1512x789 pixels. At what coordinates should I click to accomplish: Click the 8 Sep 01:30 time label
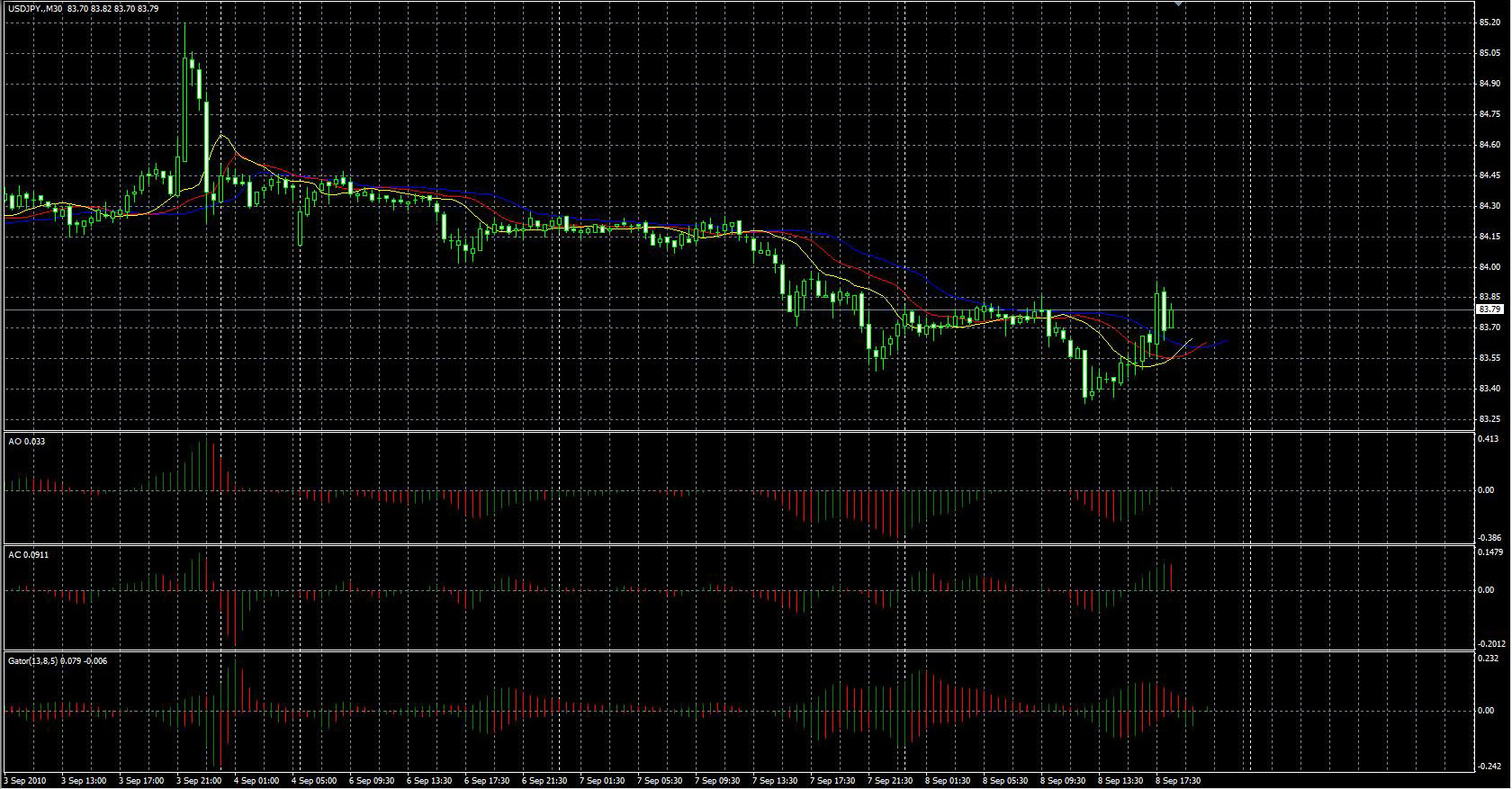pos(947,781)
